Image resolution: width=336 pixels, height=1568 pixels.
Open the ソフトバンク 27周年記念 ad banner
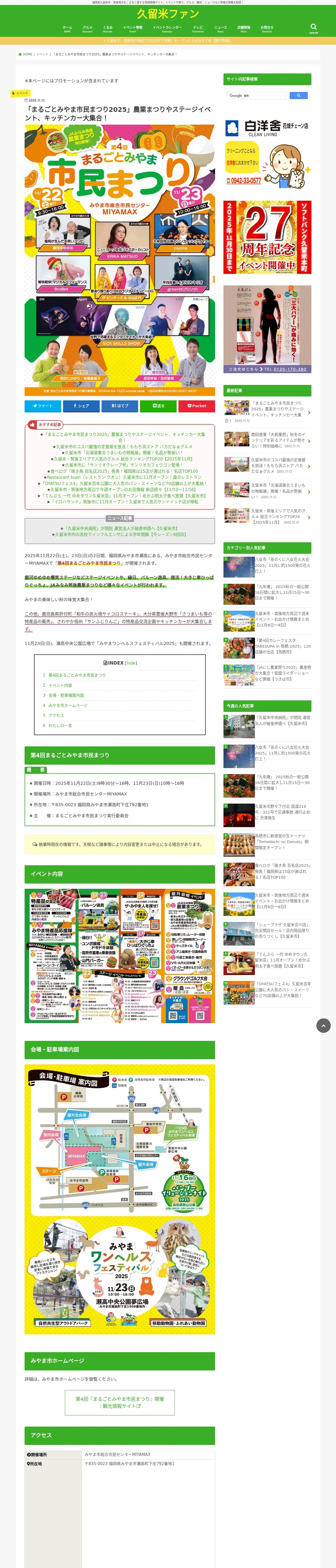tap(267, 237)
